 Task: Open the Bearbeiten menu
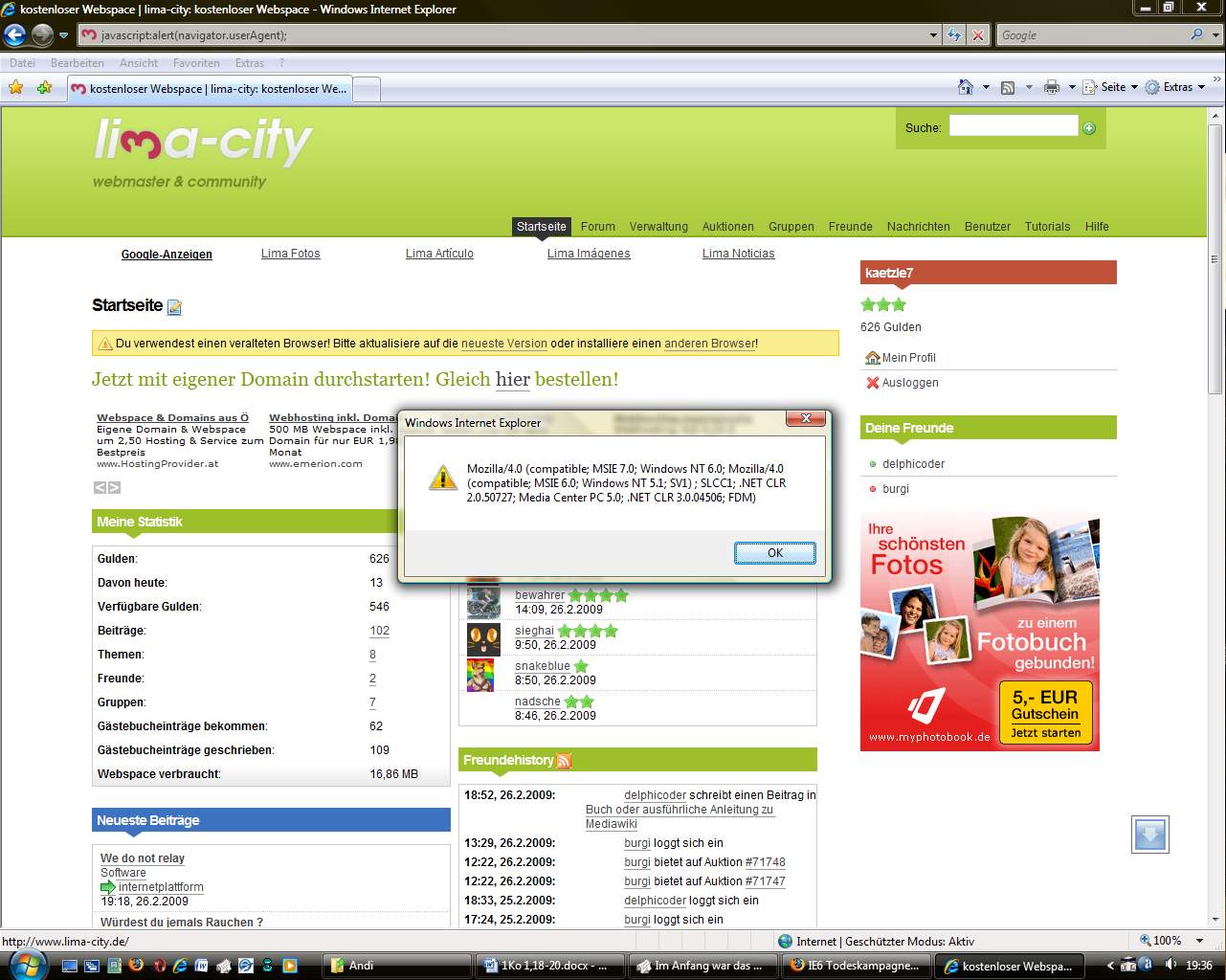click(x=78, y=63)
